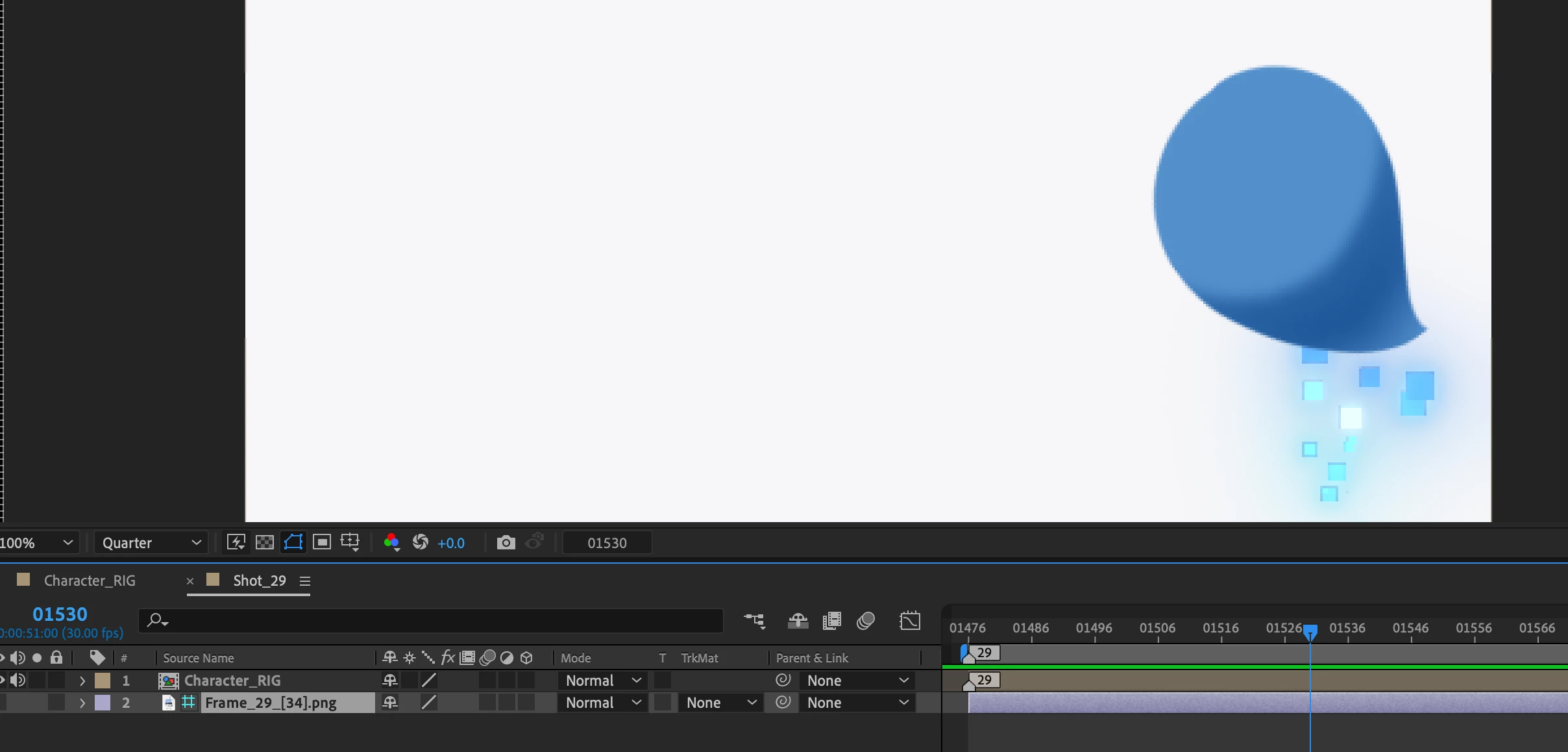Click the Region of Interest icon

click(322, 542)
